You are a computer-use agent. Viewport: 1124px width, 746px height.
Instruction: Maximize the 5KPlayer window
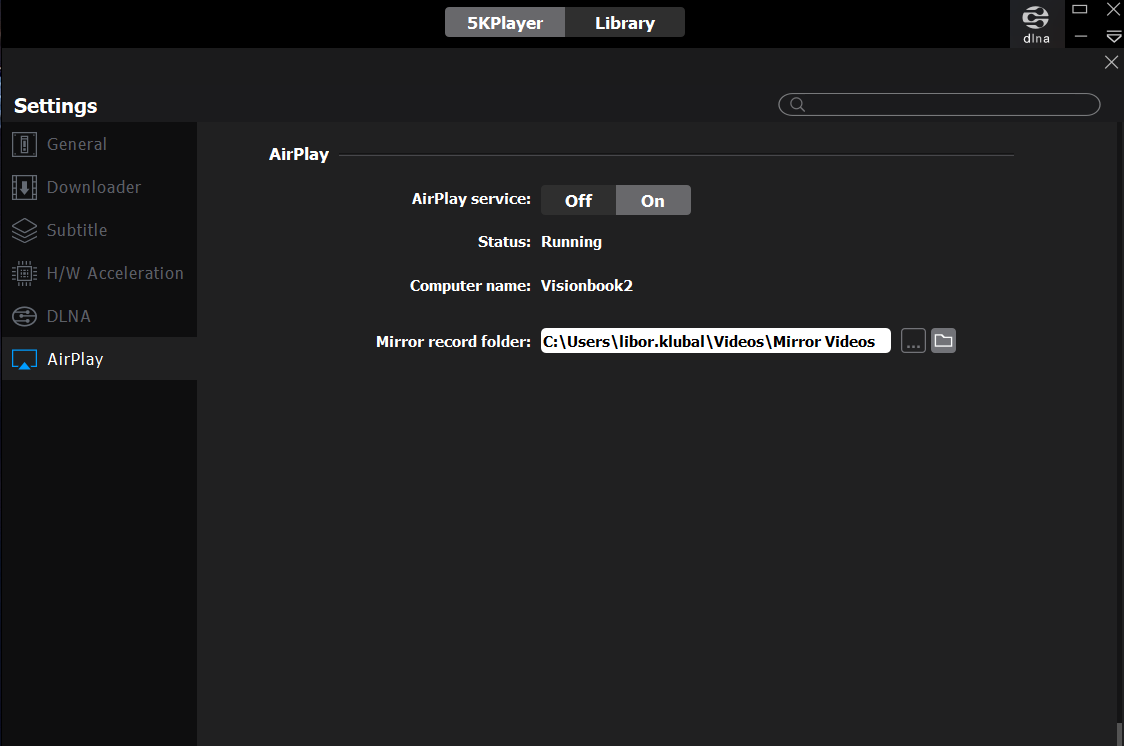(1080, 9)
